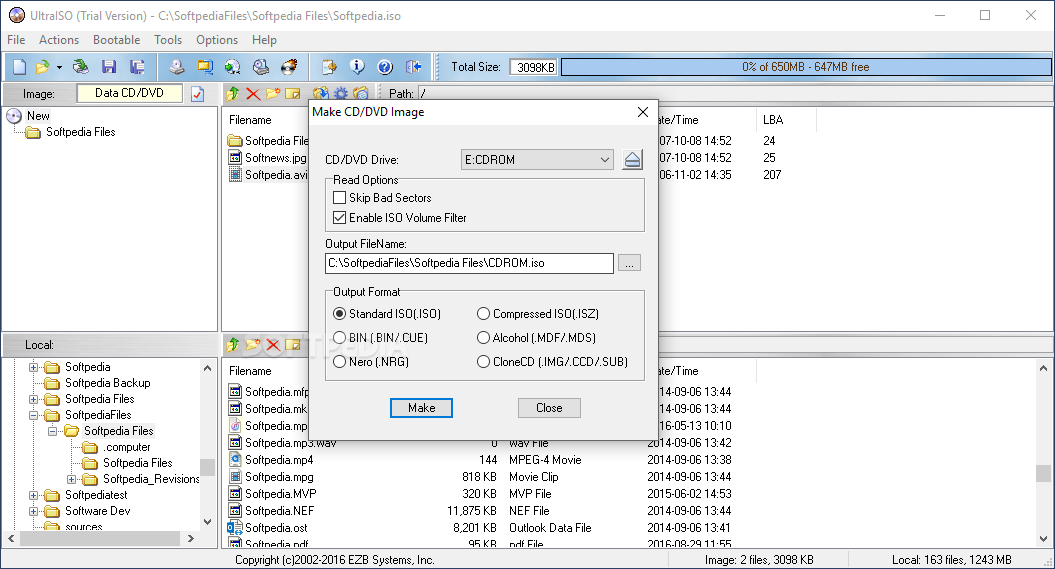Select the Nero (.NRG) output format
Screen dimensions: 1055x569
point(340,362)
